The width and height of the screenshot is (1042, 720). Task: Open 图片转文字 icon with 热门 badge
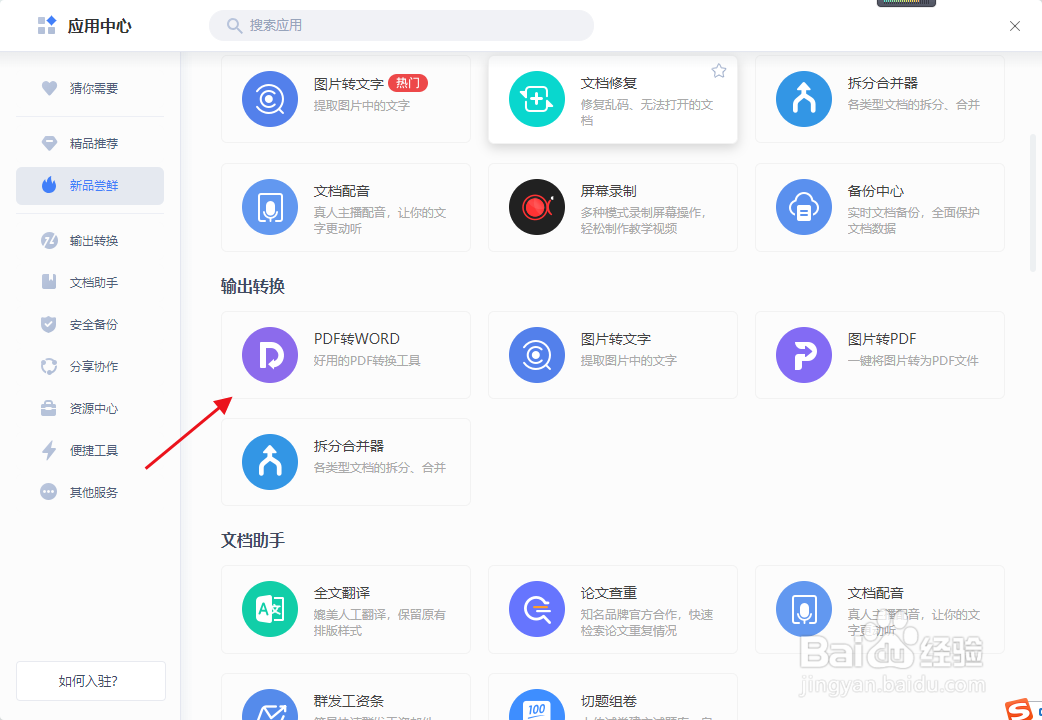tap(270, 99)
